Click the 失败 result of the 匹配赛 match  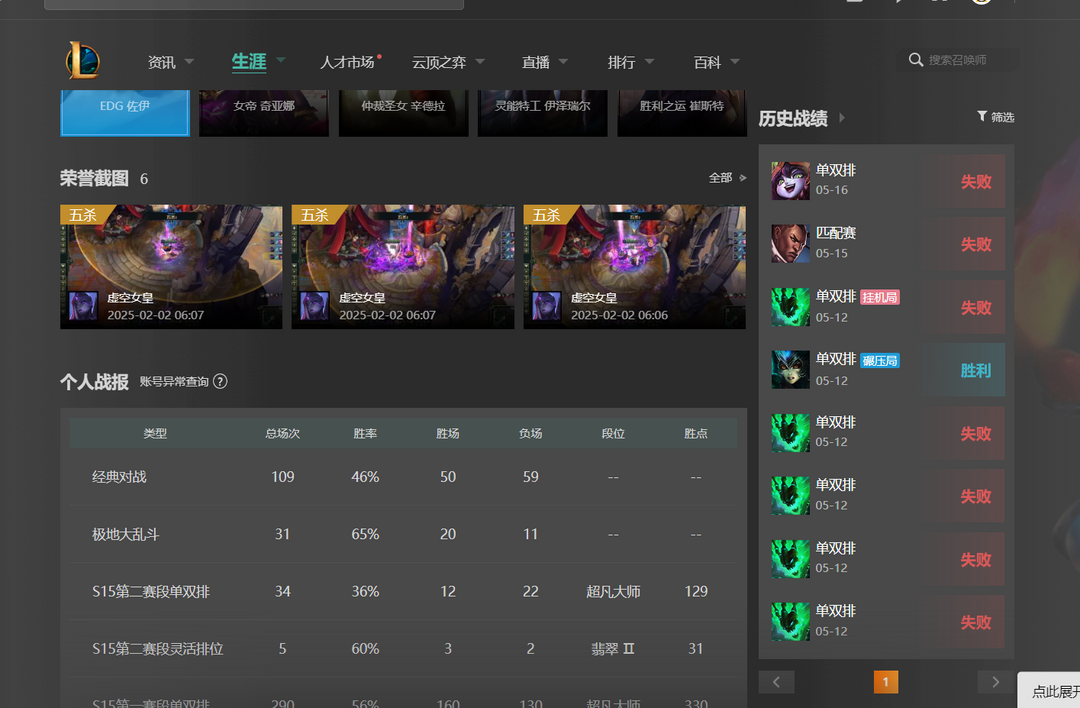[976, 244]
